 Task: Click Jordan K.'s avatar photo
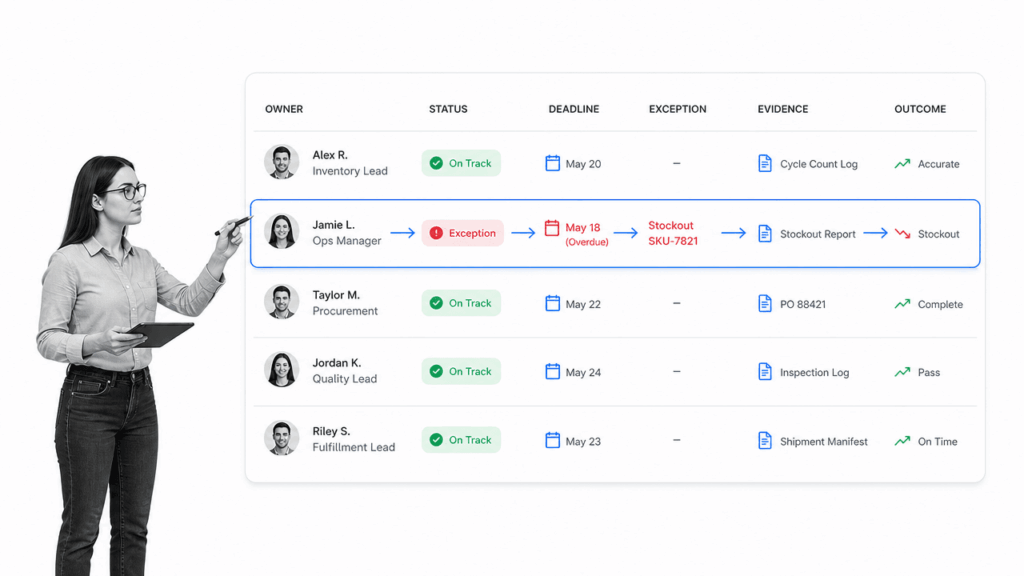(x=281, y=370)
